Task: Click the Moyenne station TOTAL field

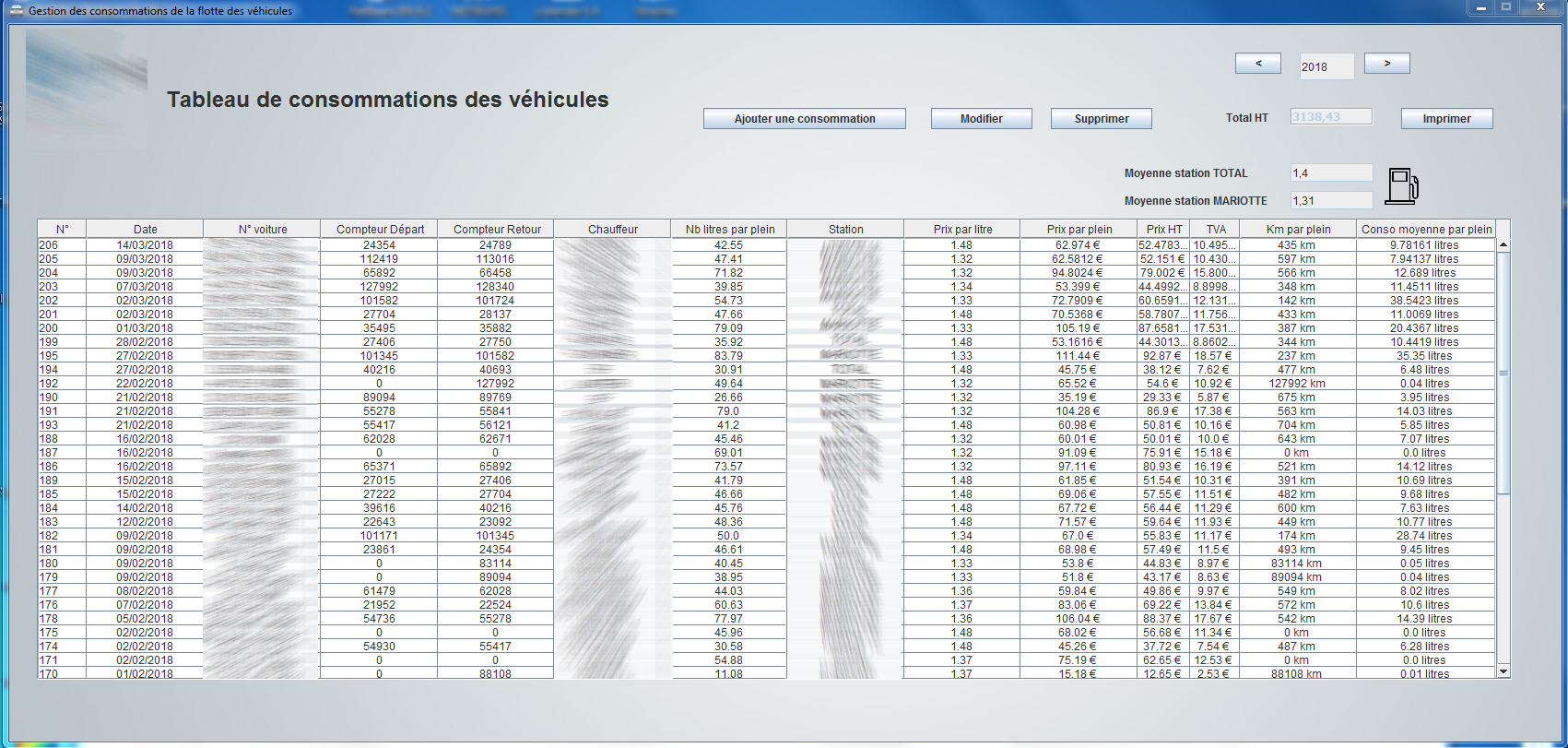Action: point(1331,173)
